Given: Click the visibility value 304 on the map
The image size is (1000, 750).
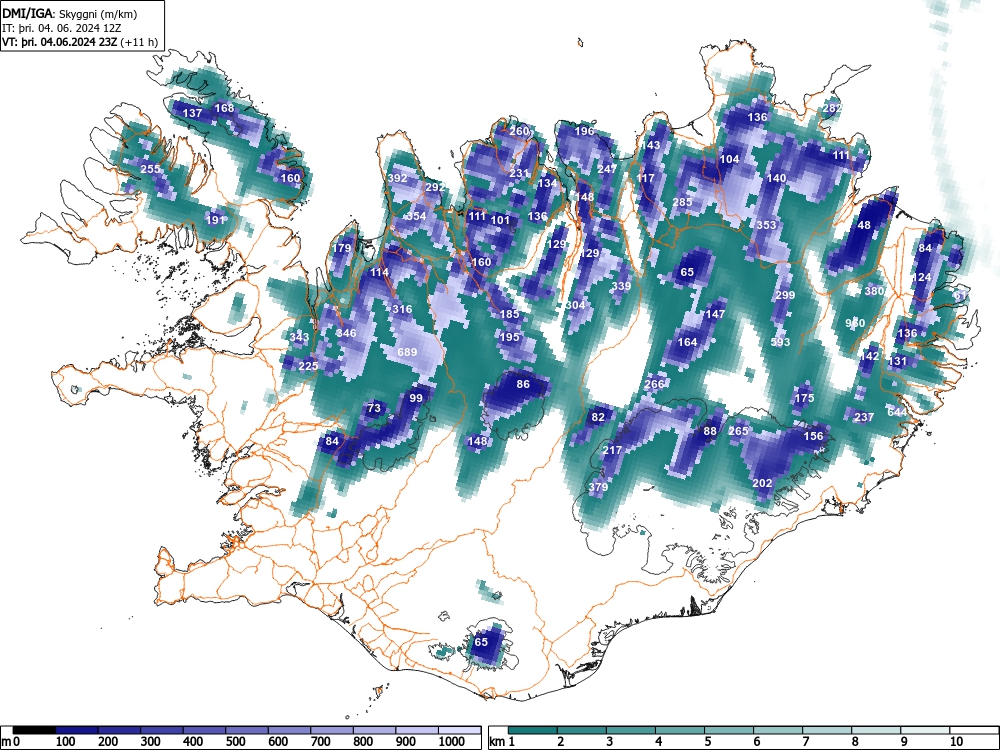Looking at the screenshot, I should tap(575, 305).
